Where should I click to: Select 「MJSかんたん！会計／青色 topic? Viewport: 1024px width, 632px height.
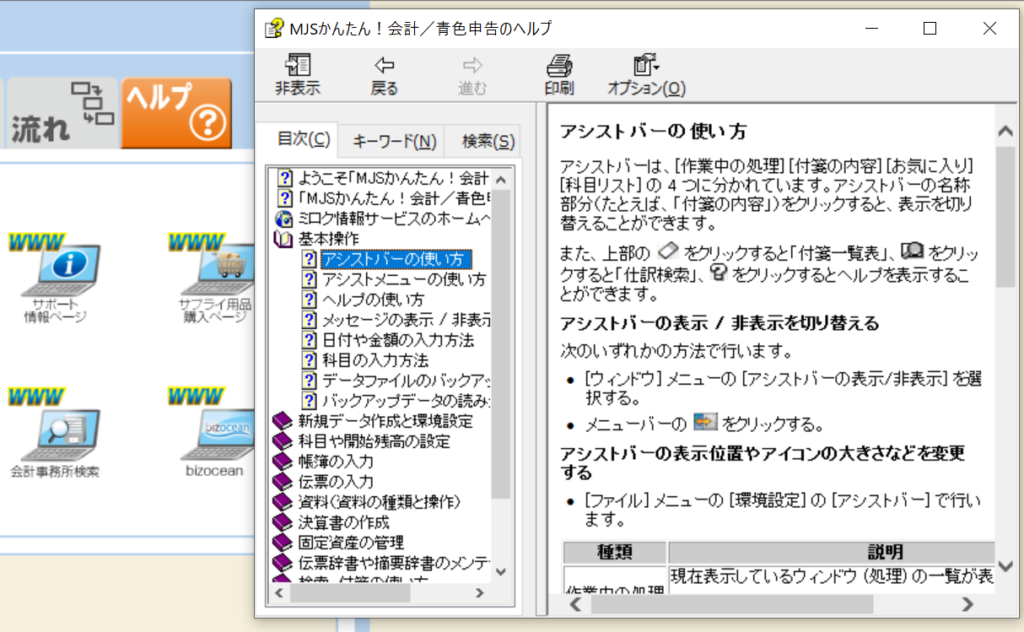coord(393,198)
